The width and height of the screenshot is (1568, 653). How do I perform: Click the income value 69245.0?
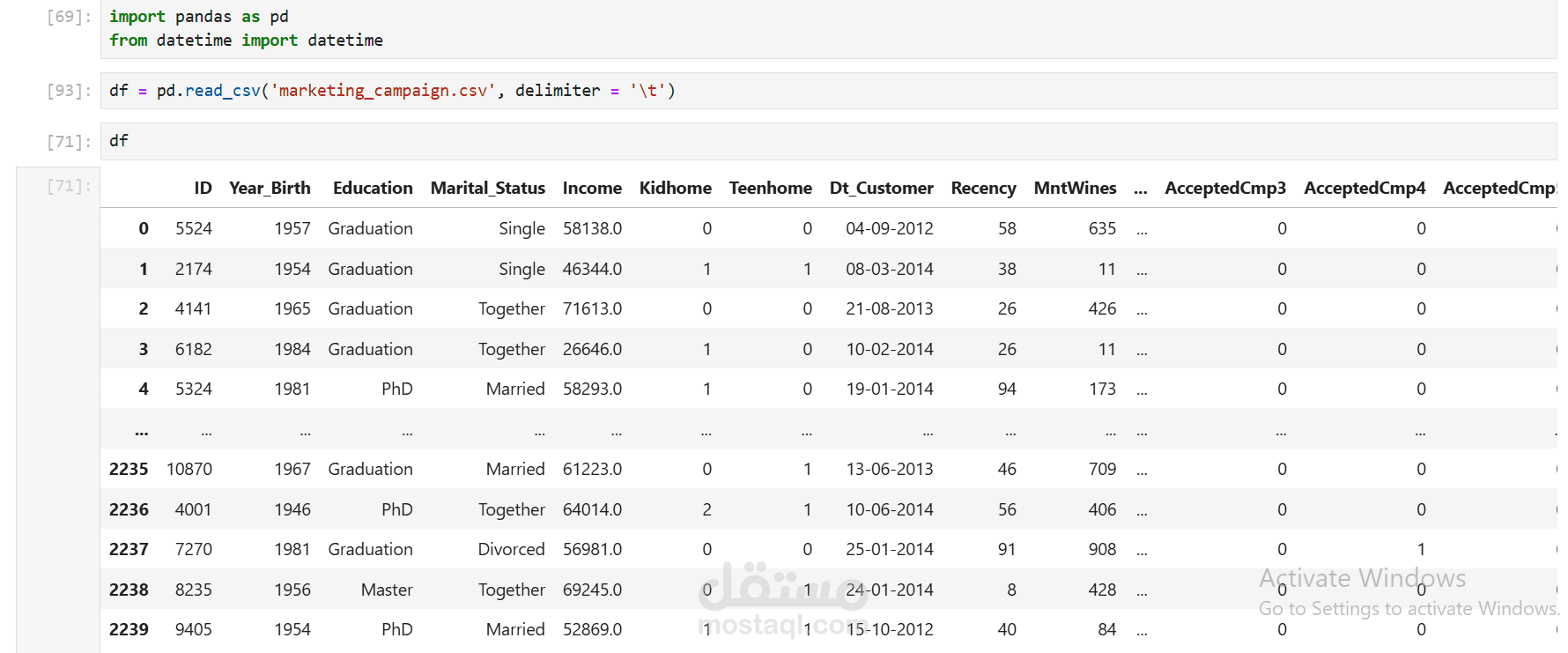point(592,590)
